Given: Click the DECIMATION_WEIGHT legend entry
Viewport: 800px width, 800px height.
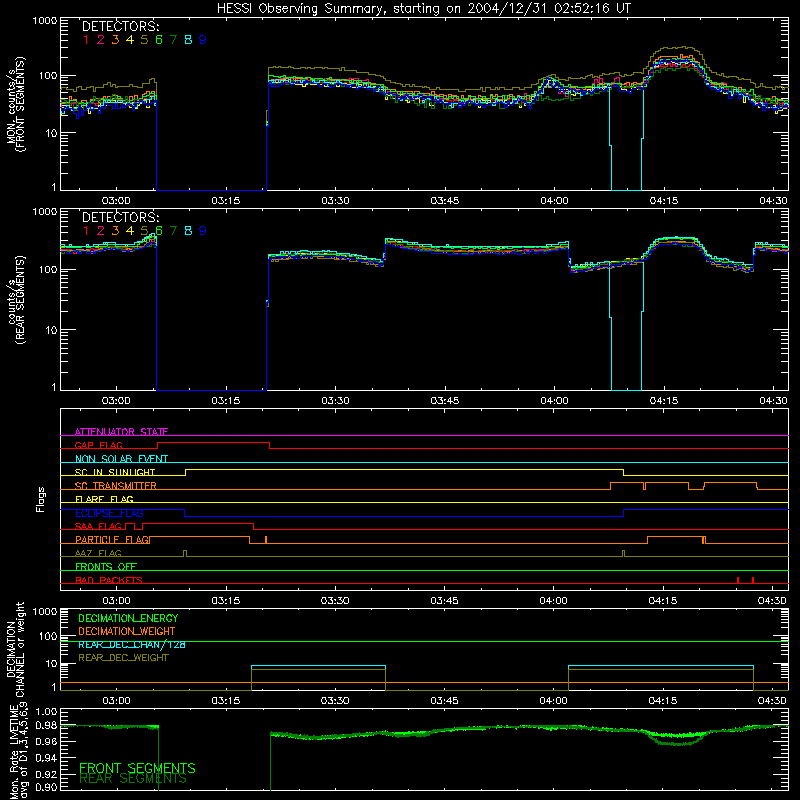Looking at the screenshot, I should coord(127,632).
